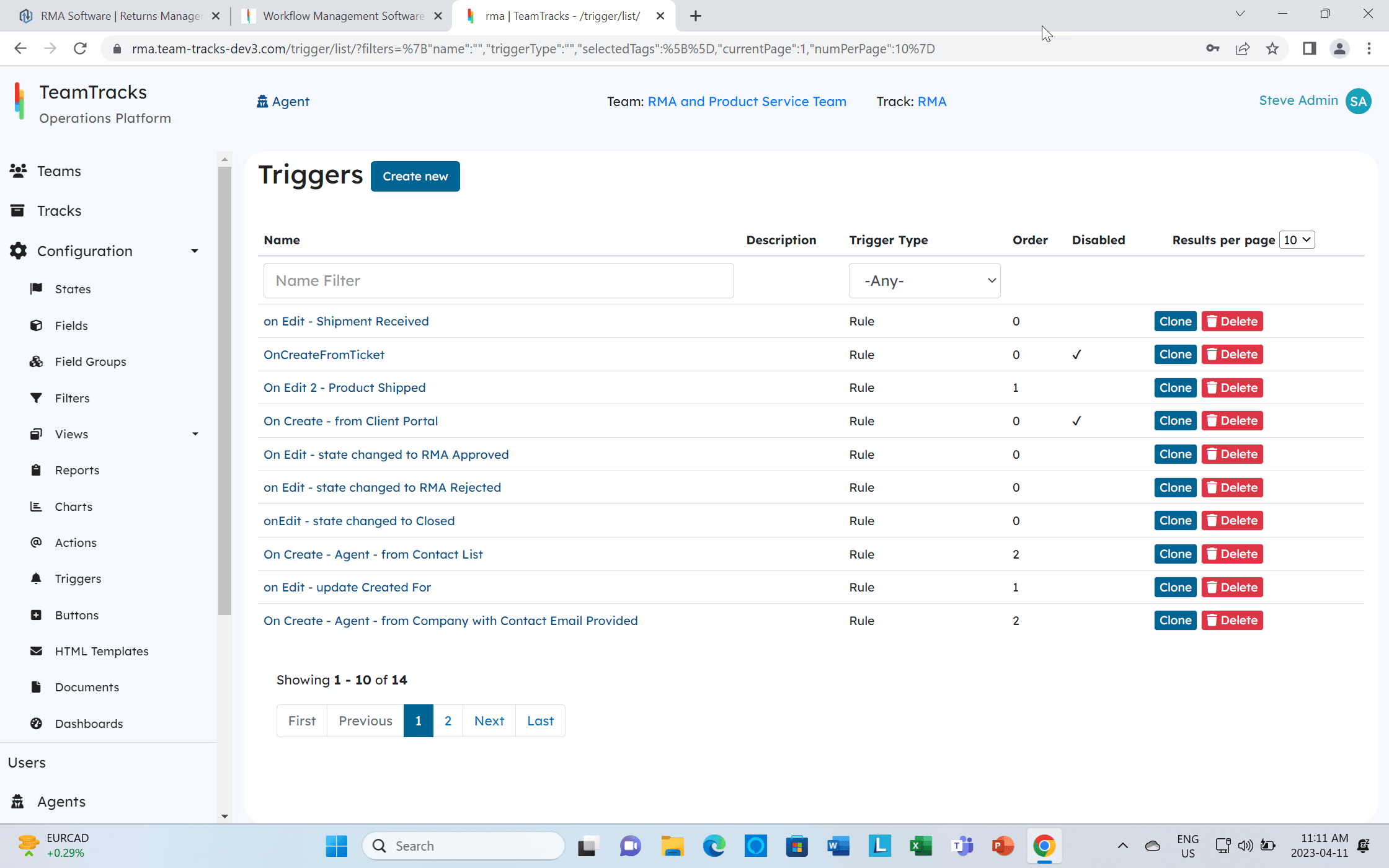Reload the page using the refresh icon
This screenshot has width=1389, height=868.
[80, 49]
